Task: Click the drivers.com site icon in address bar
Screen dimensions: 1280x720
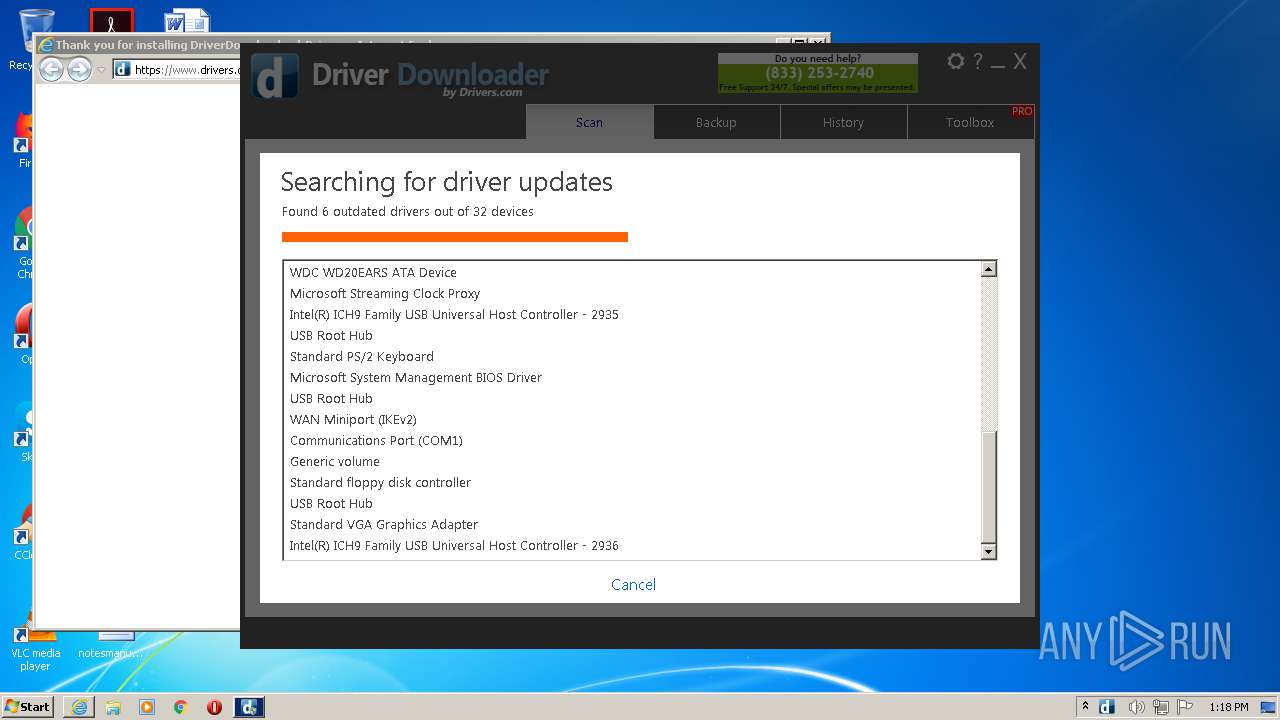Action: [x=123, y=69]
